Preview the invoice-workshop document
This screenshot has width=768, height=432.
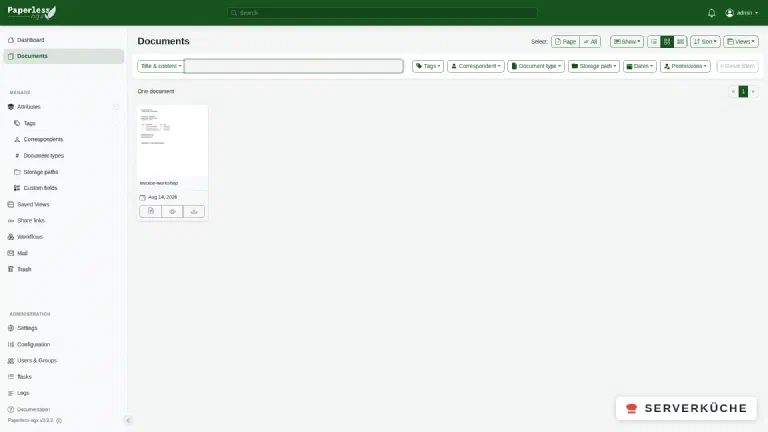[172, 212]
